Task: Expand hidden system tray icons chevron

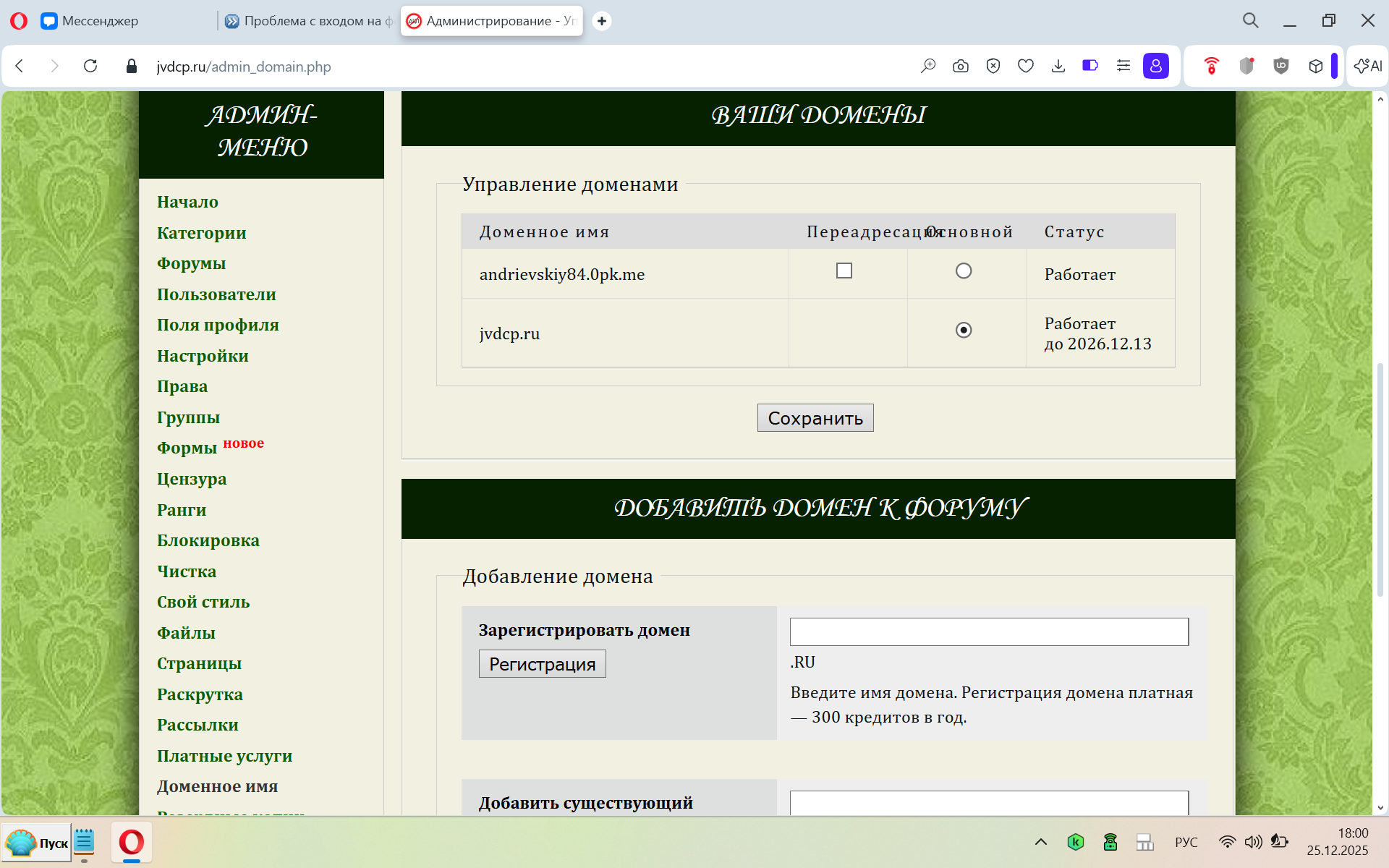Action: pyautogui.click(x=1040, y=841)
